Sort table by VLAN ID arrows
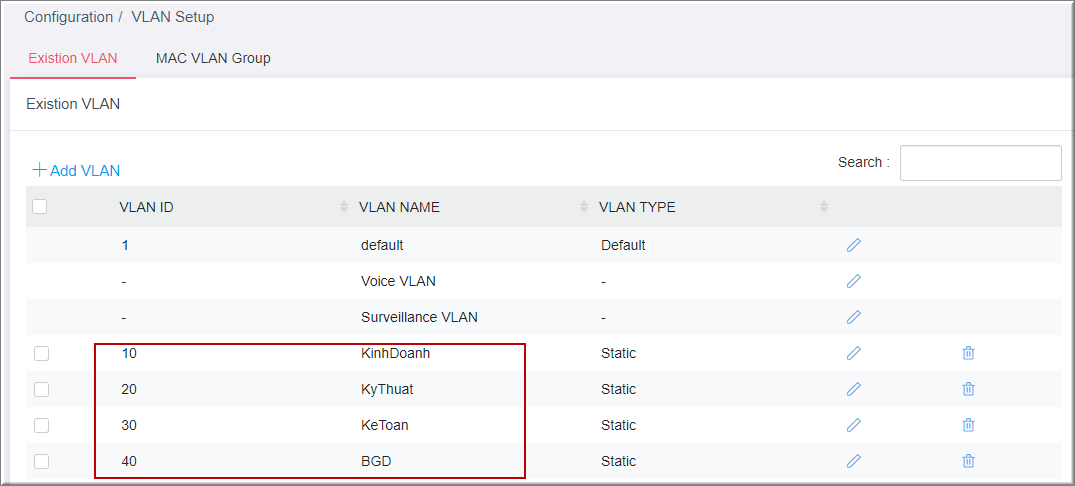Screen dimensions: 1075x486 (344, 207)
